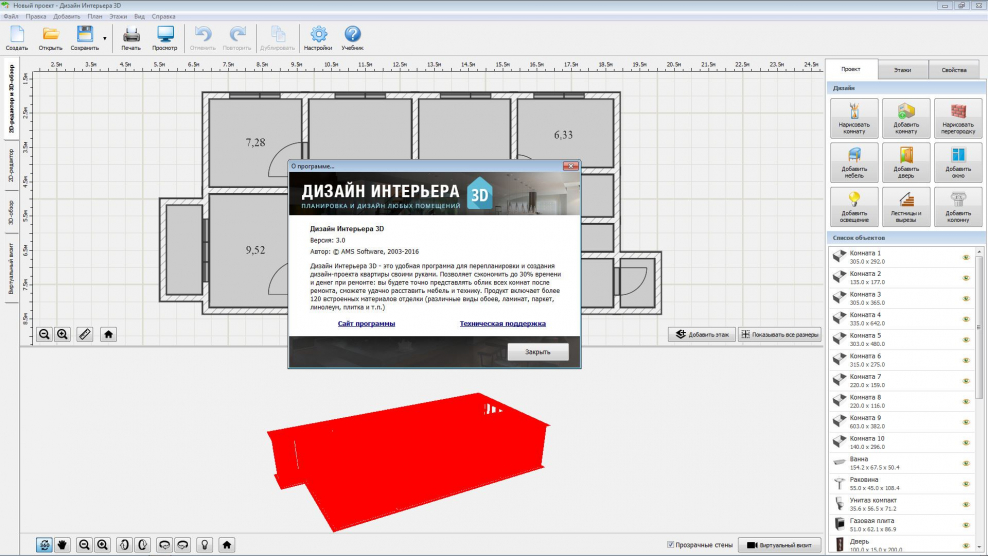
Task: Switch to the Этажи tab in right panel
Action: [902, 70]
